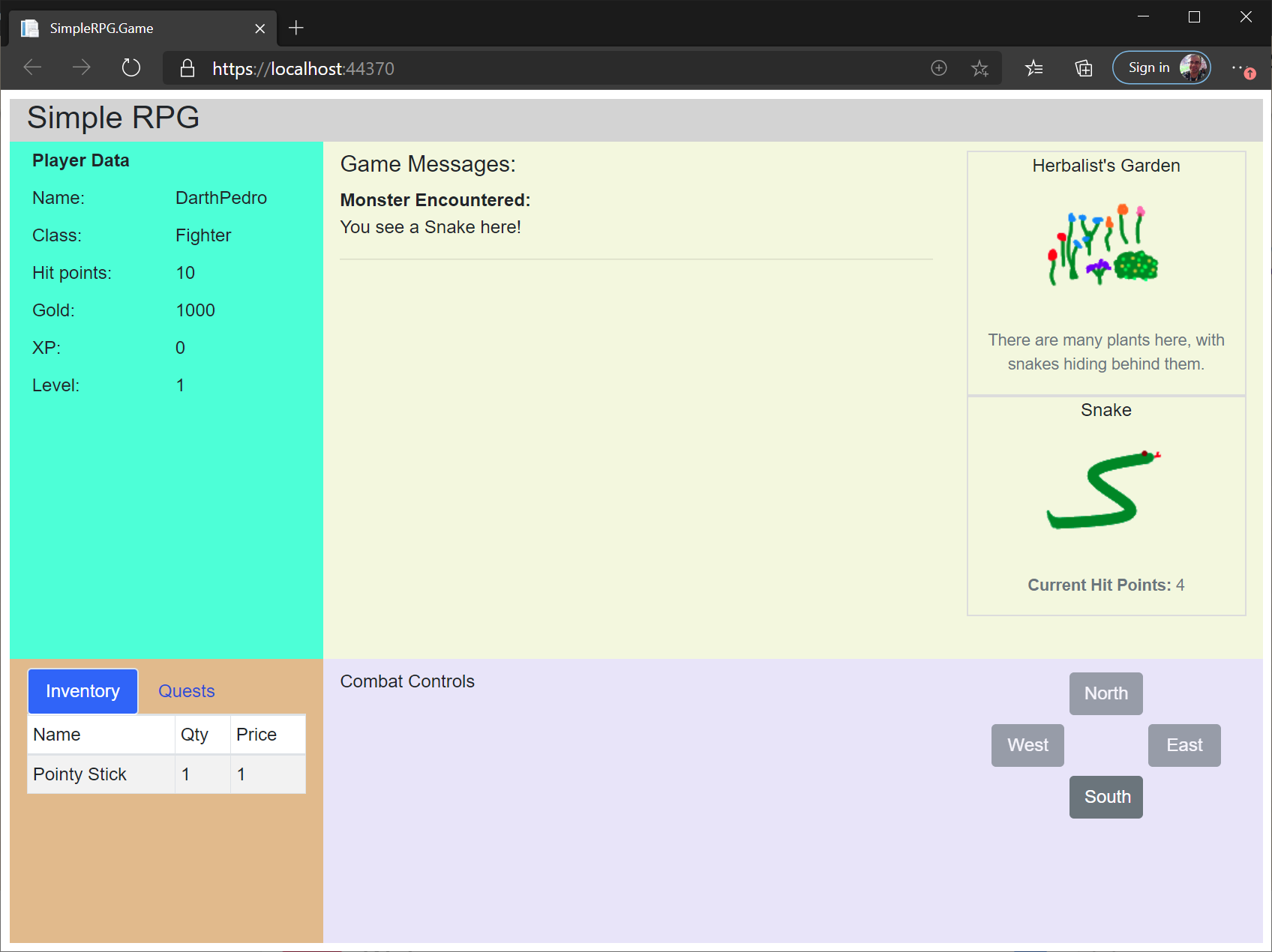The image size is (1272, 952).
Task: Click the back navigation arrow
Action: (33, 68)
